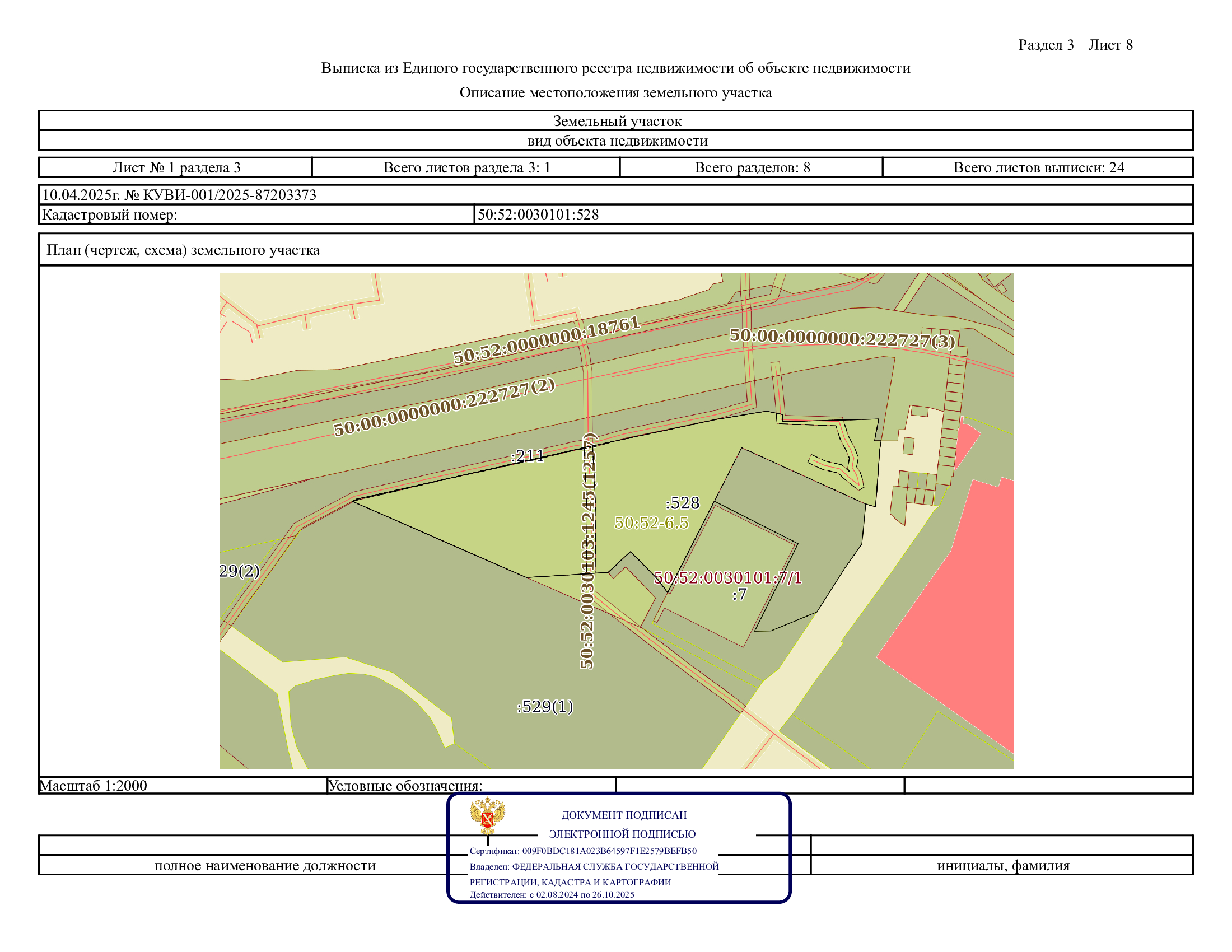Click parcel label :211 on map
Viewport: 1232px width, 952px height.
[x=528, y=455]
